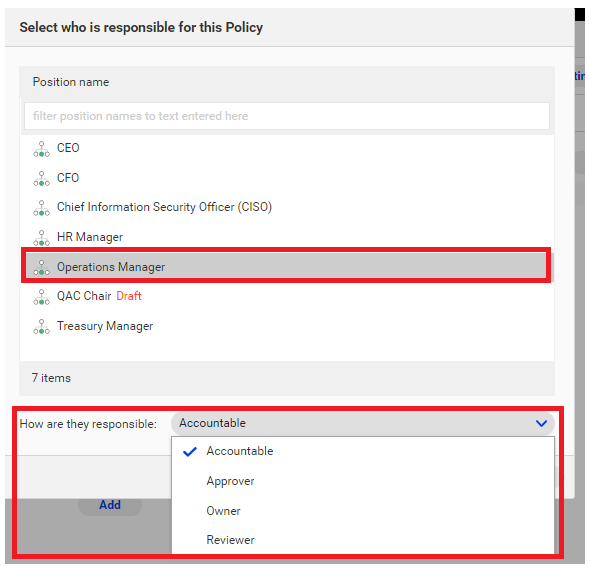Choose Approver from the dropdown list
Viewport: 590px width, 569px height.
click(230, 481)
